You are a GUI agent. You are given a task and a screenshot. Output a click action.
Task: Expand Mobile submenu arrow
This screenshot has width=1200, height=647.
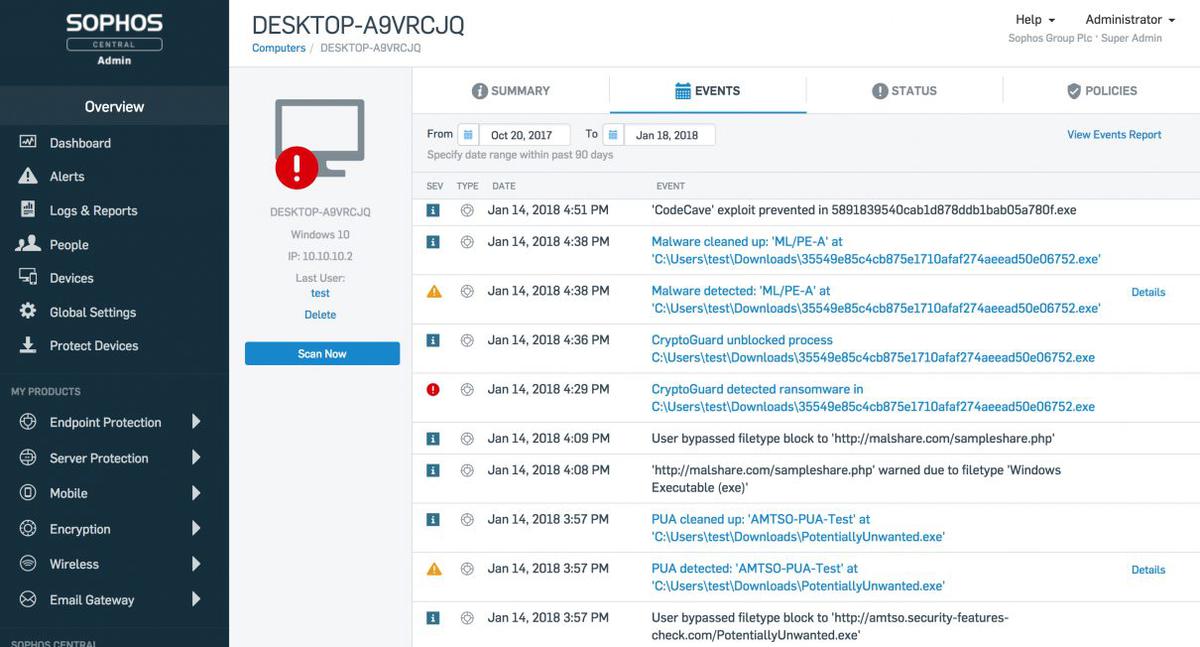click(196, 493)
